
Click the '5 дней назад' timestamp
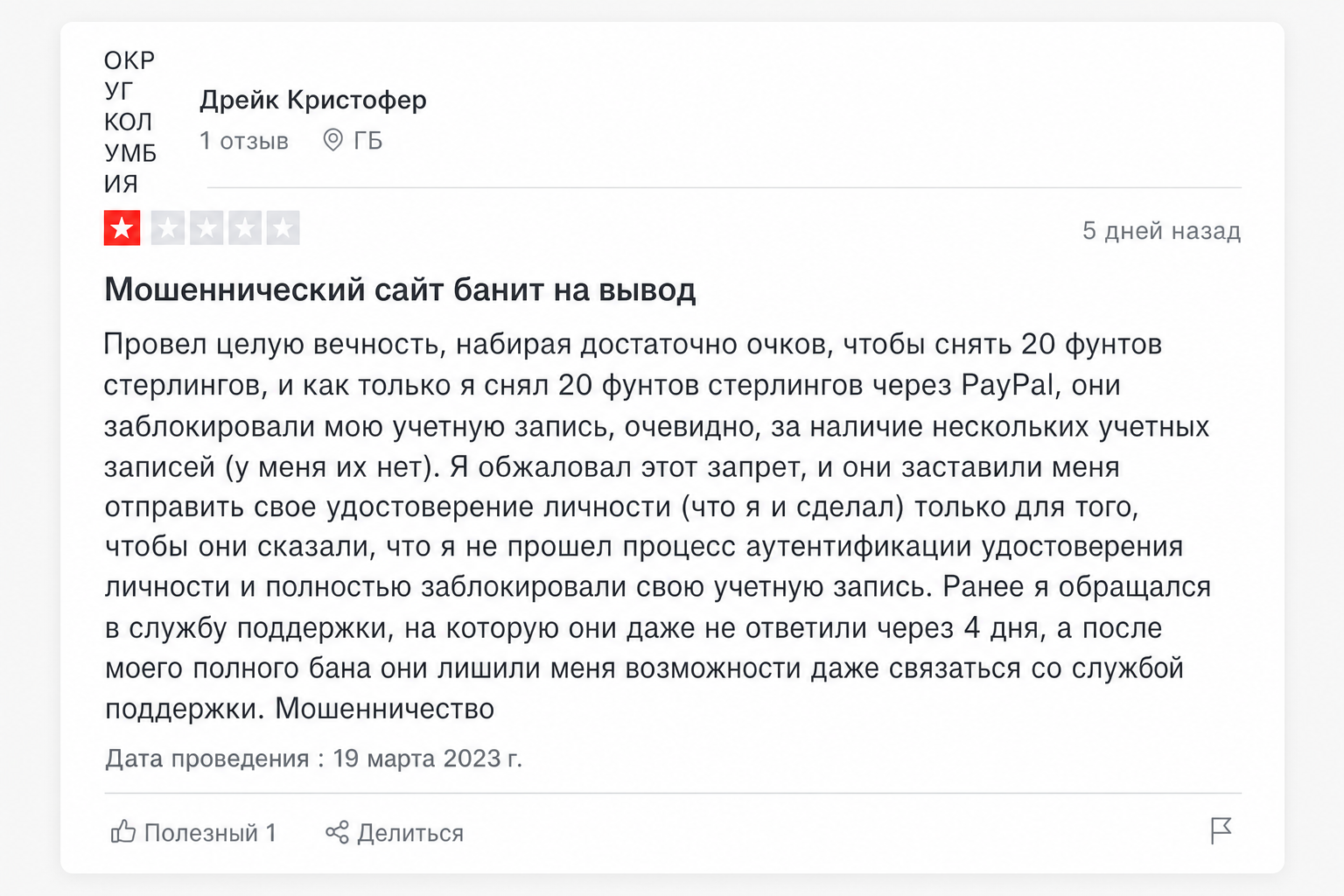pos(1161,231)
